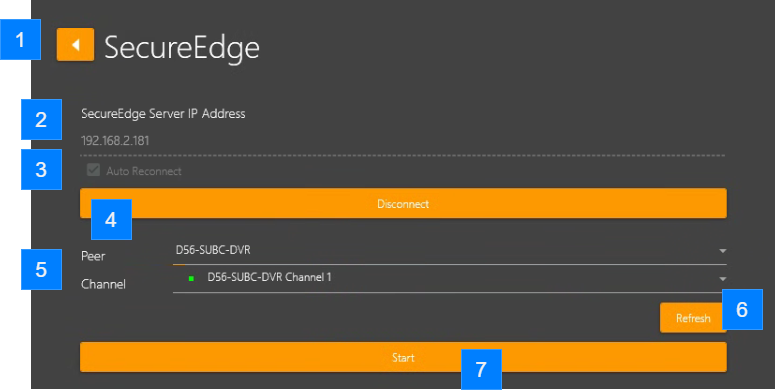Click the green channel status indicator

(x=191, y=279)
